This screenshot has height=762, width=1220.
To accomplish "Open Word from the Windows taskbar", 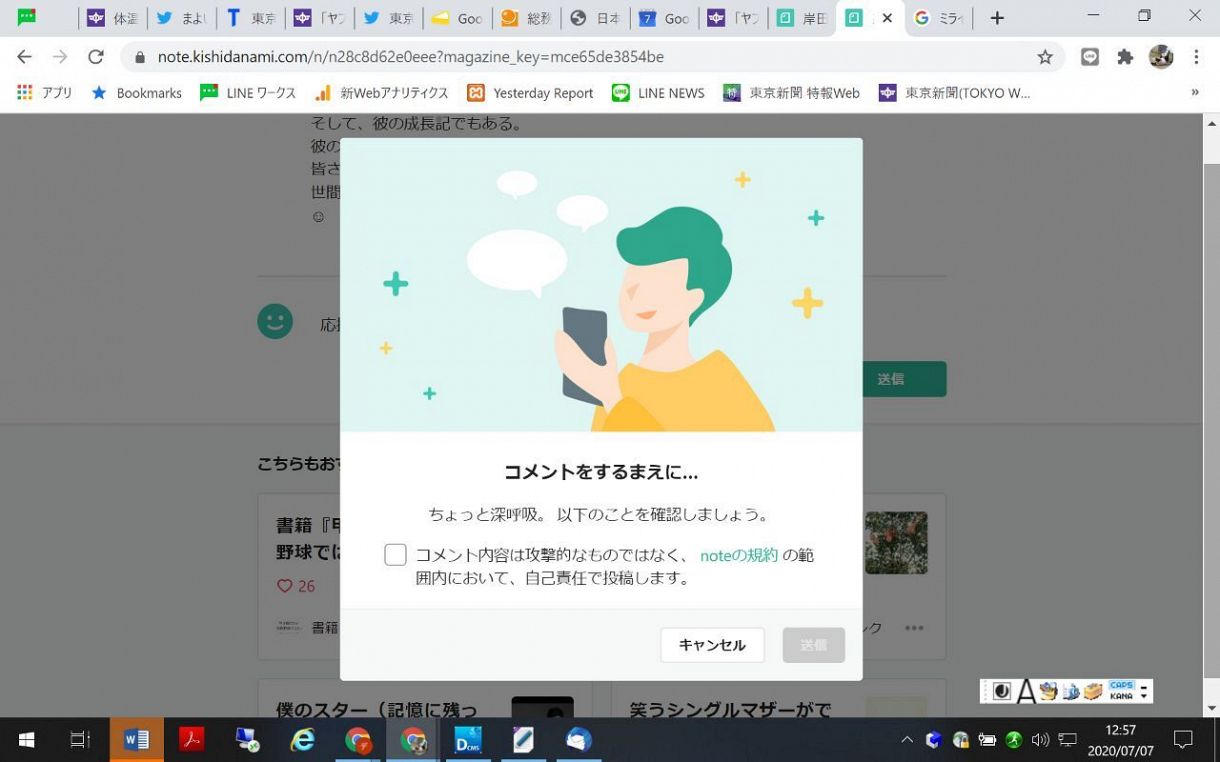I will point(136,740).
